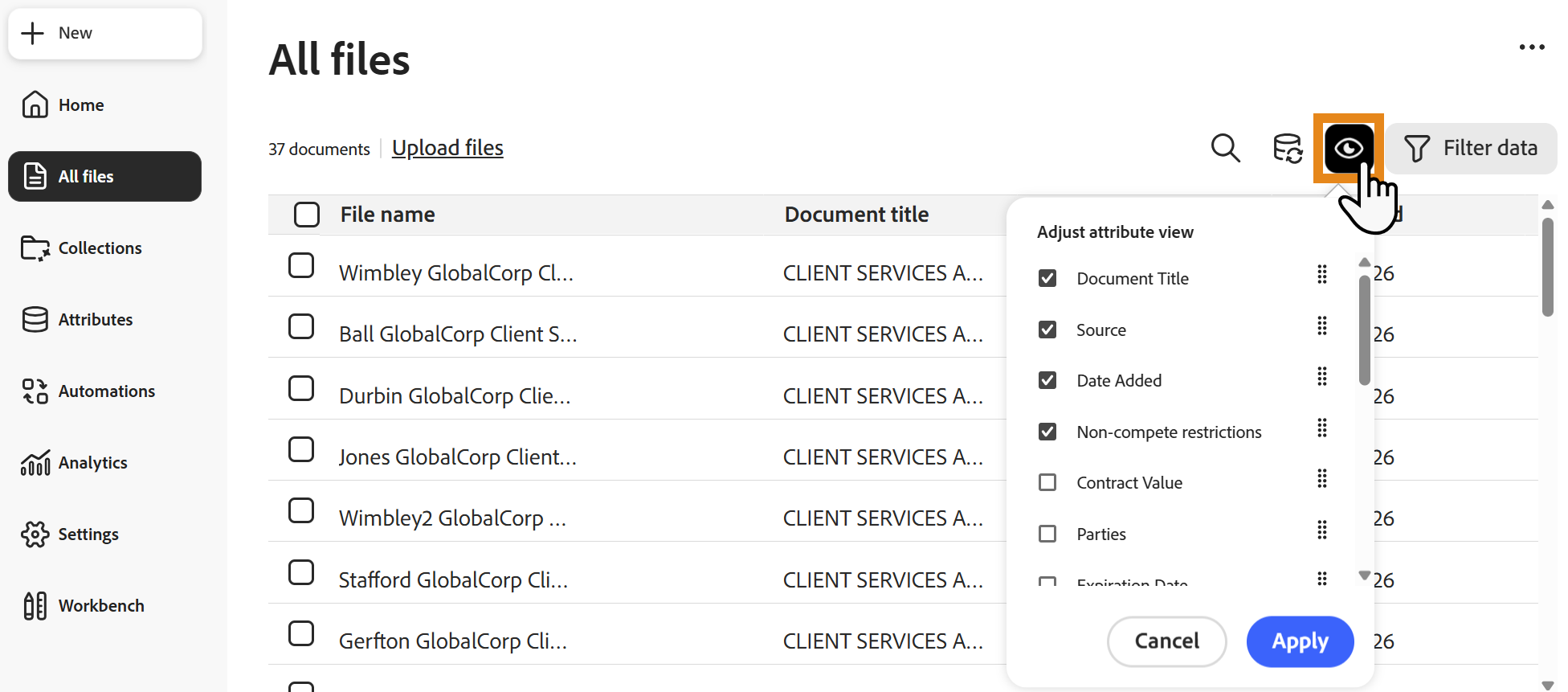Viewport: 1568px width, 692px height.
Task: Uncheck Non-compete restrictions attribute
Action: (1047, 432)
